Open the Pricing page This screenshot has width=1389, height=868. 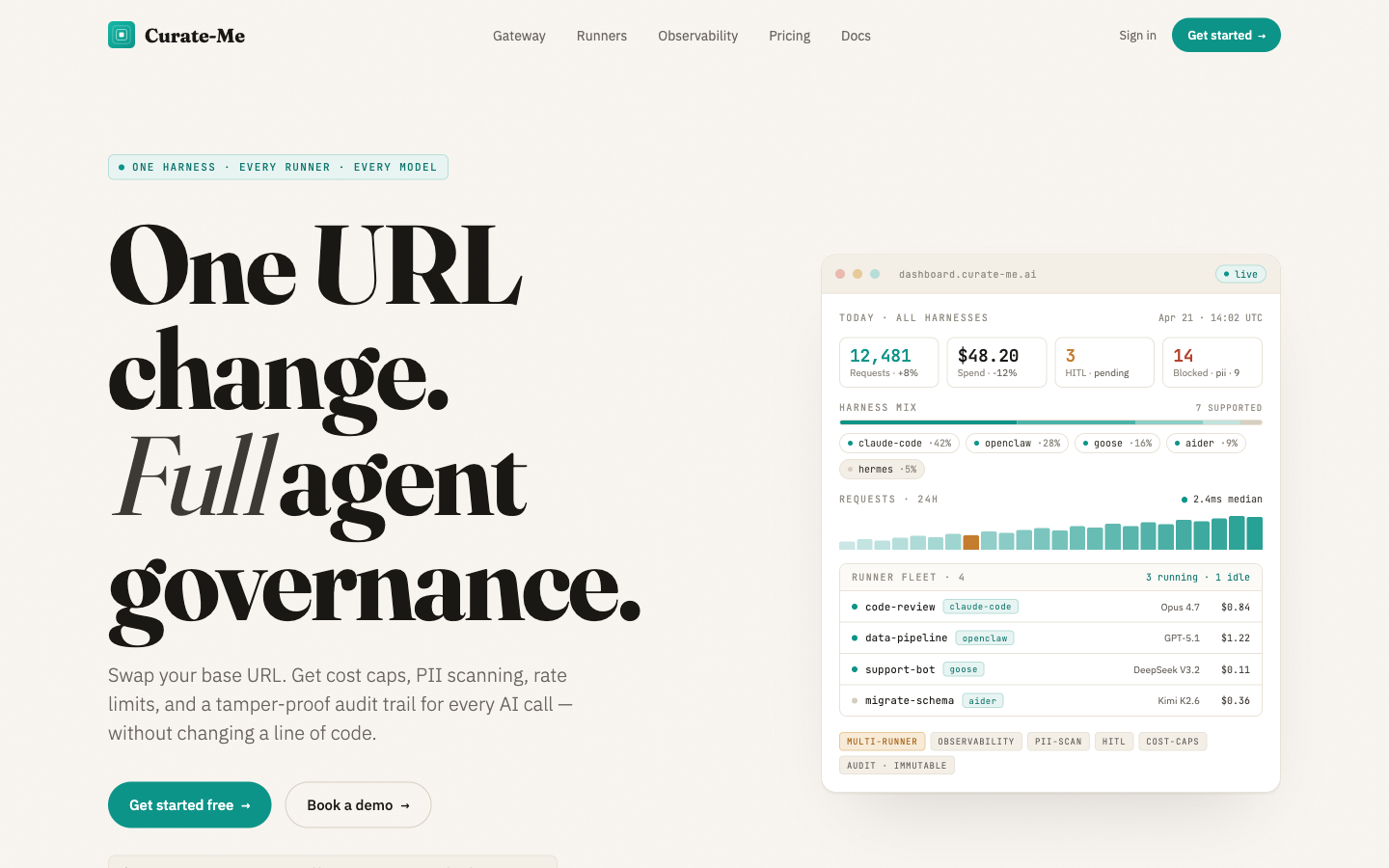coord(789,36)
